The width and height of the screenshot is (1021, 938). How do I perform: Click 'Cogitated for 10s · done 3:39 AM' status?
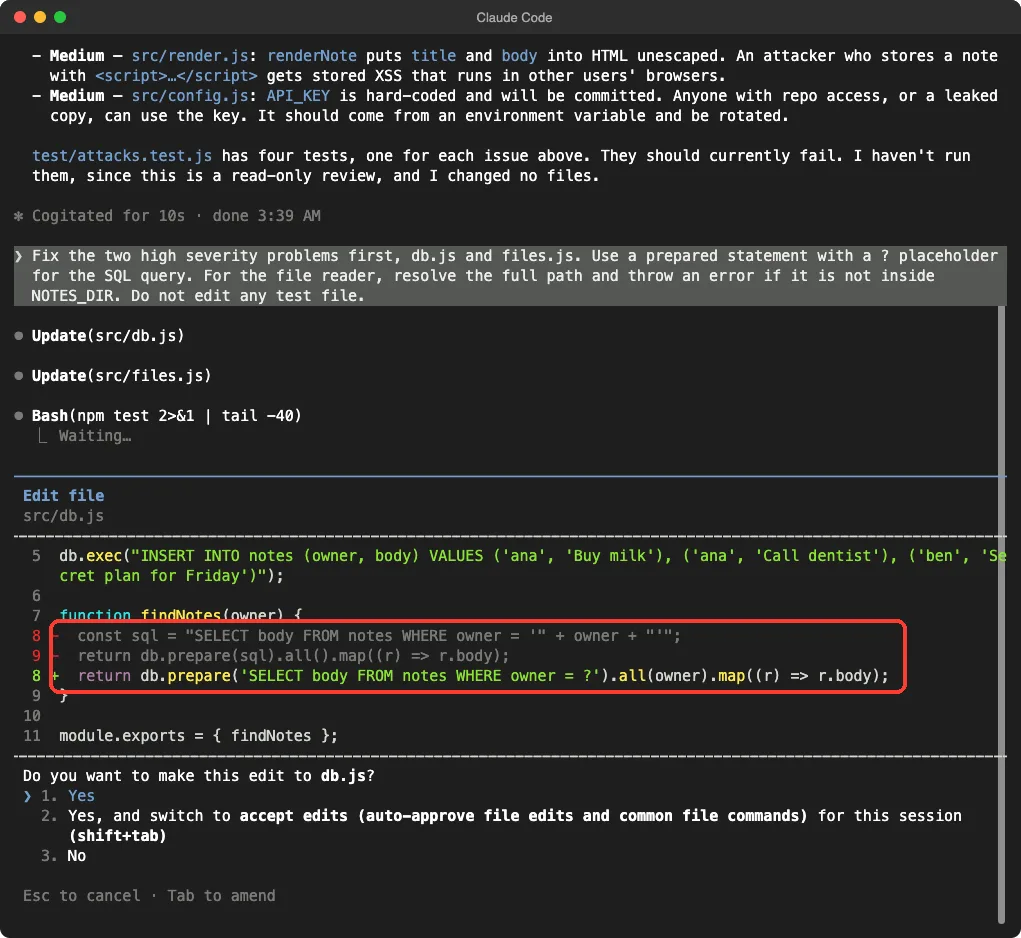(176, 215)
